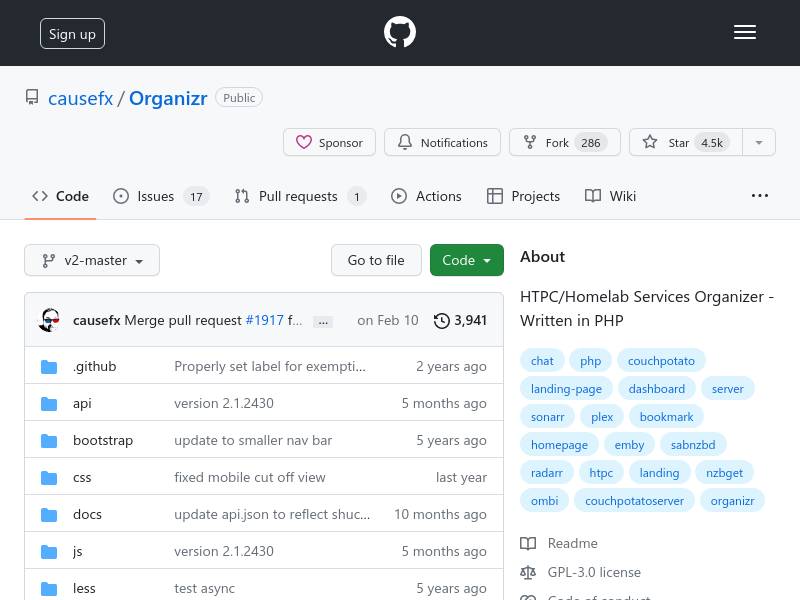Open the Issues tab
The width and height of the screenshot is (800, 600).
pyautogui.click(x=160, y=196)
